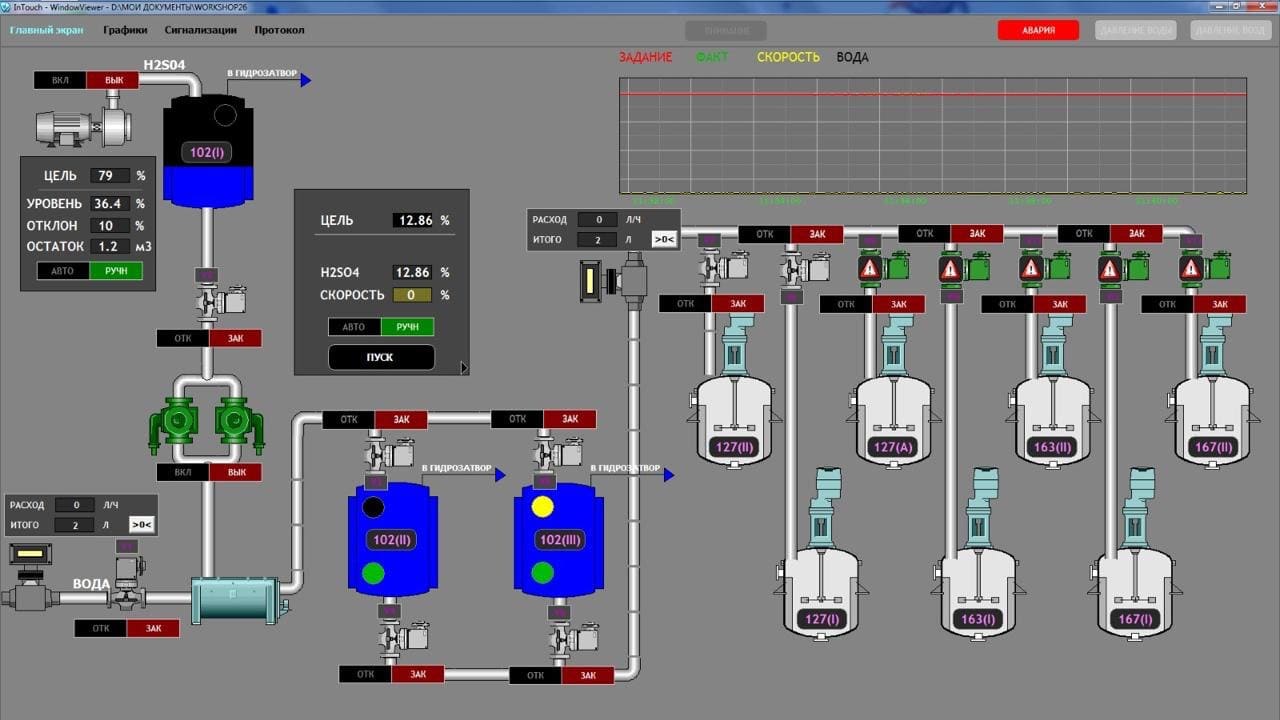Click the valve icon below tank 102(I)
Image resolution: width=1280 pixels, height=720 pixels.
[207, 300]
